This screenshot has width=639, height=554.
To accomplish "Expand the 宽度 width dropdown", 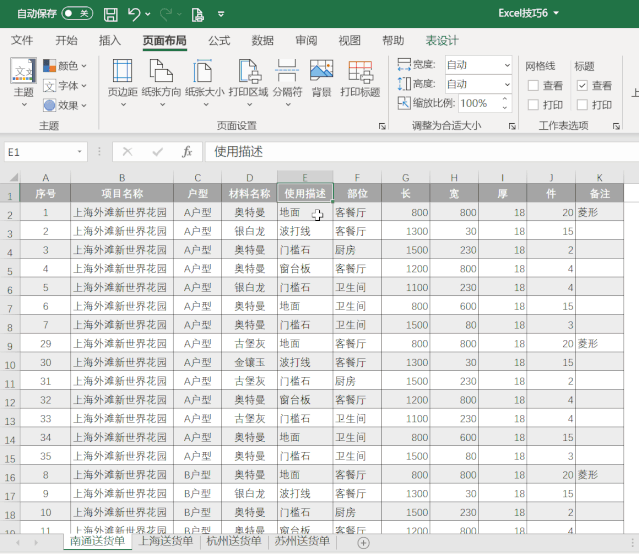I will (x=507, y=65).
